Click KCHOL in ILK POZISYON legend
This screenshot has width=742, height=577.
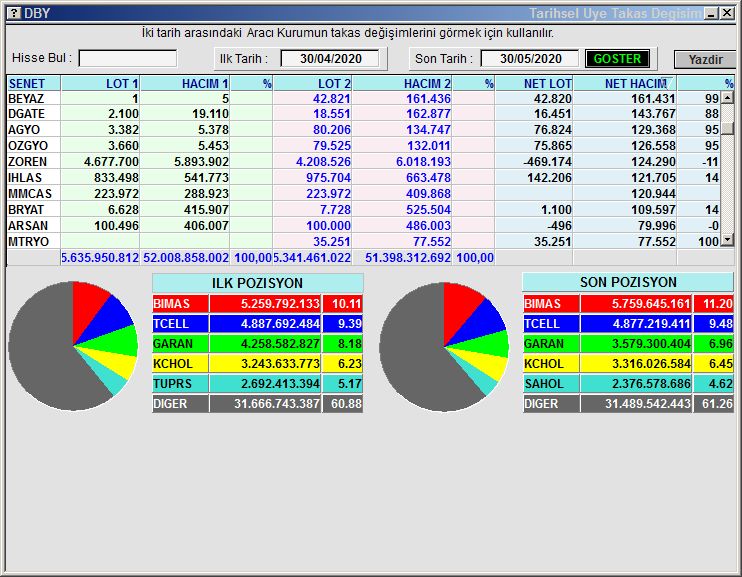click(x=180, y=364)
